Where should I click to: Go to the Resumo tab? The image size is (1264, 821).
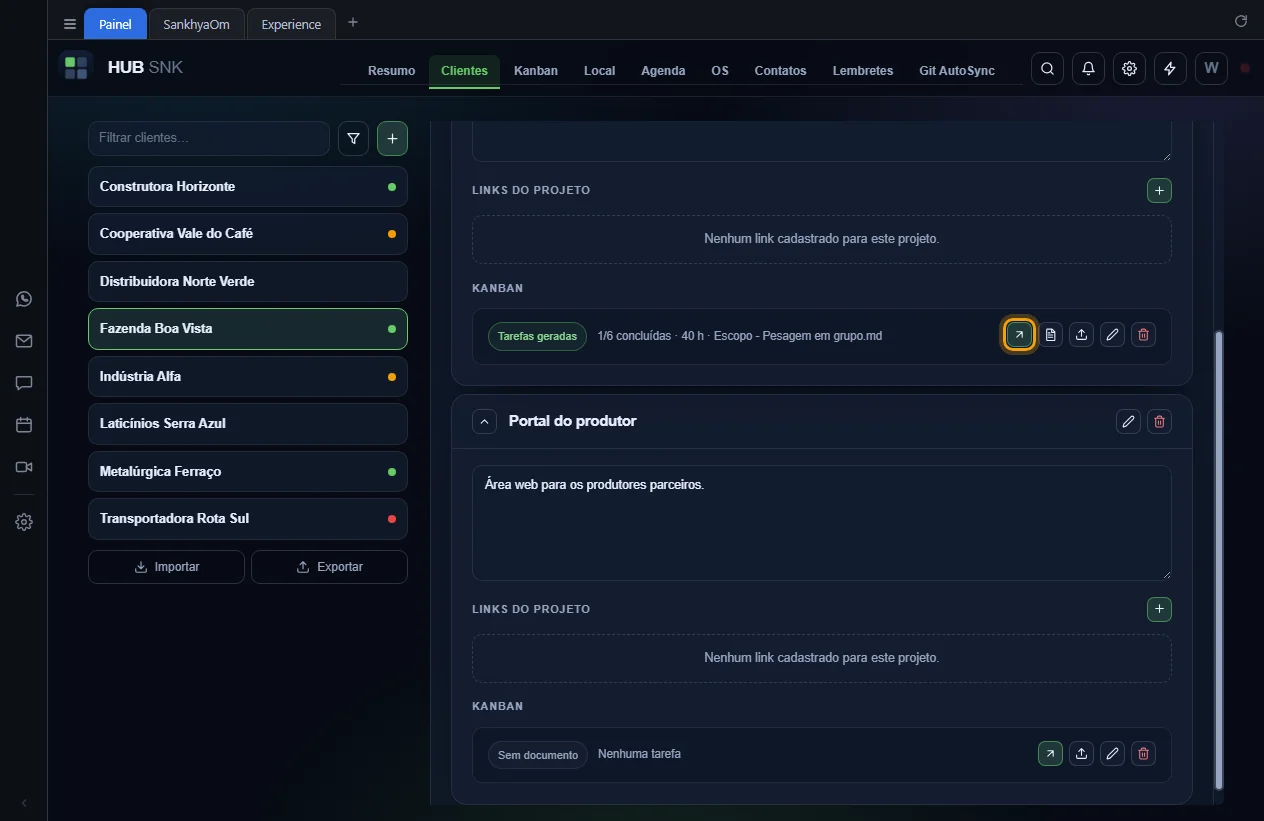391,71
